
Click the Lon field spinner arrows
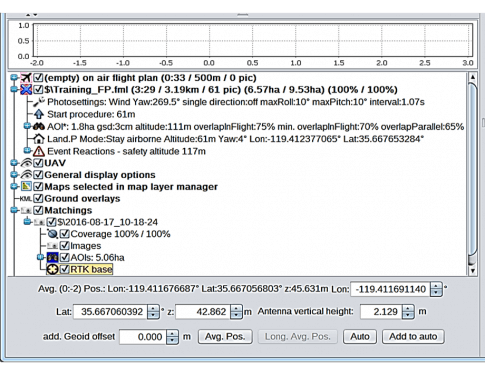pyautogui.click(x=436, y=289)
